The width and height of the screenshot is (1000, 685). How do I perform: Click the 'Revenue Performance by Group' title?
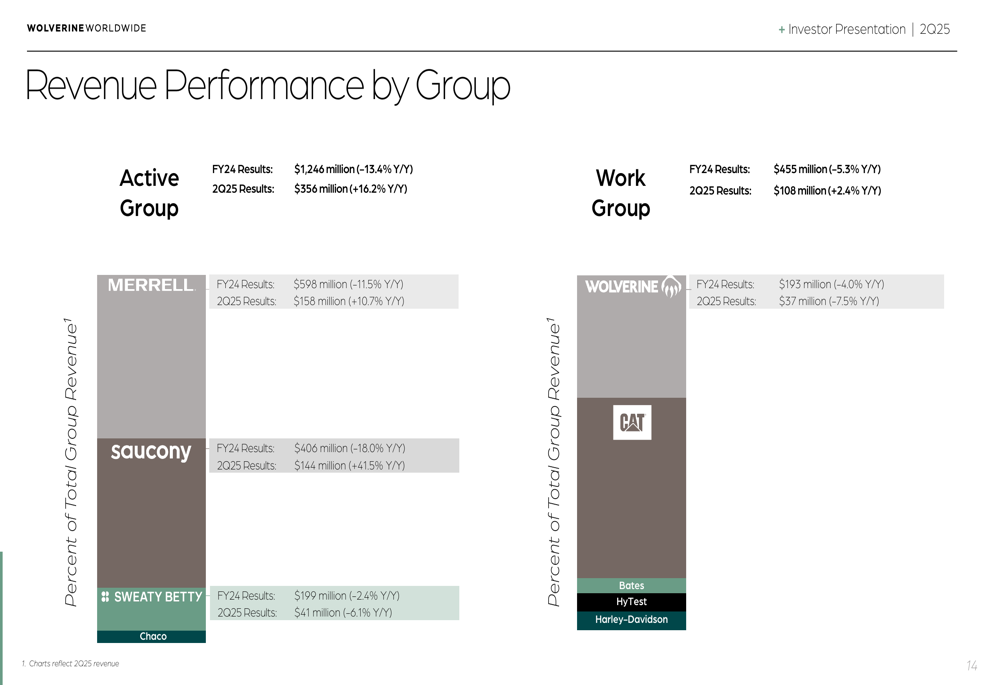(x=268, y=85)
